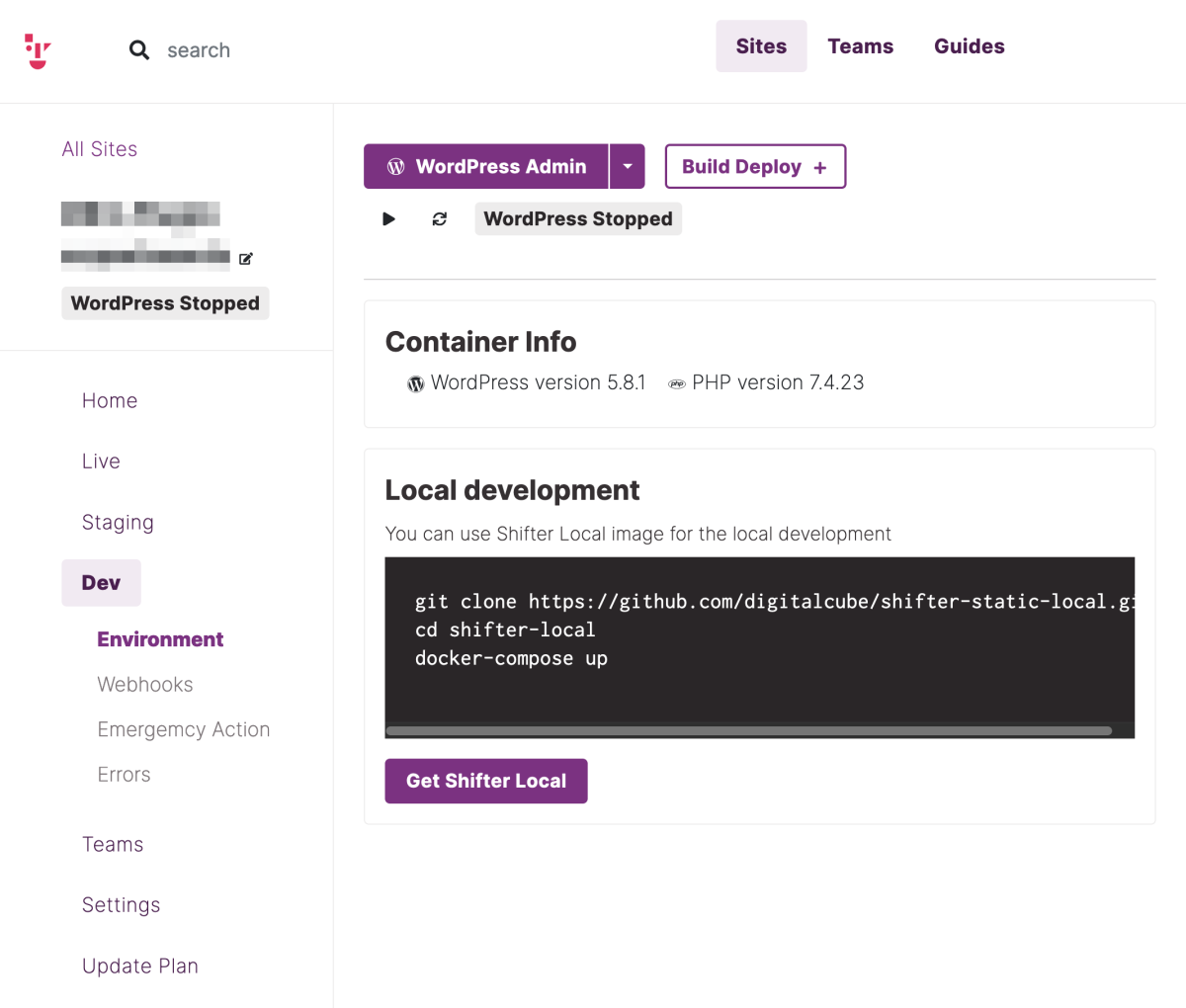Screen dimensions: 1186x1008
Task: Select Live in the sidebar
Action: click(101, 462)
